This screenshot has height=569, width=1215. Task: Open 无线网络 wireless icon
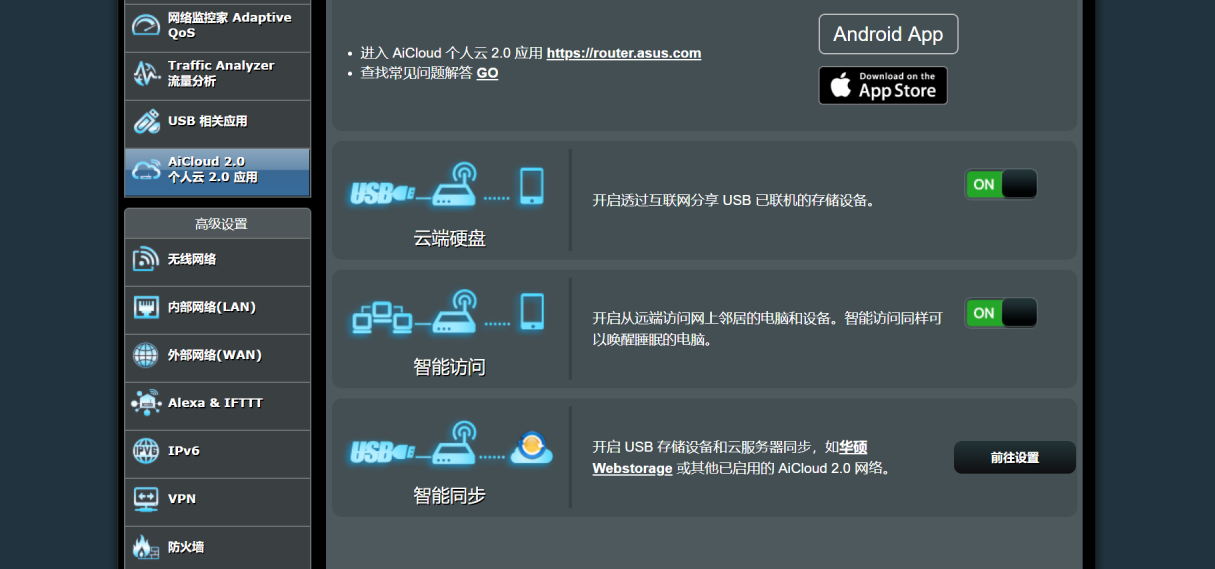tap(146, 259)
